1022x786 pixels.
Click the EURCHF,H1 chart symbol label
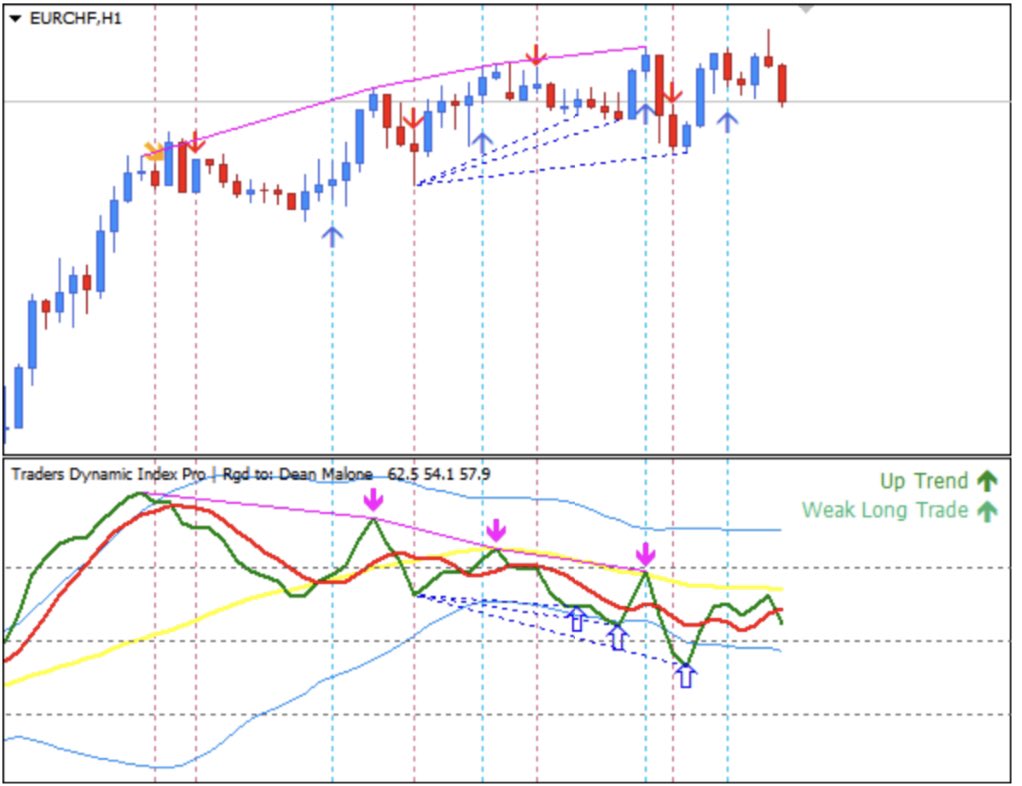pyautogui.click(x=76, y=18)
